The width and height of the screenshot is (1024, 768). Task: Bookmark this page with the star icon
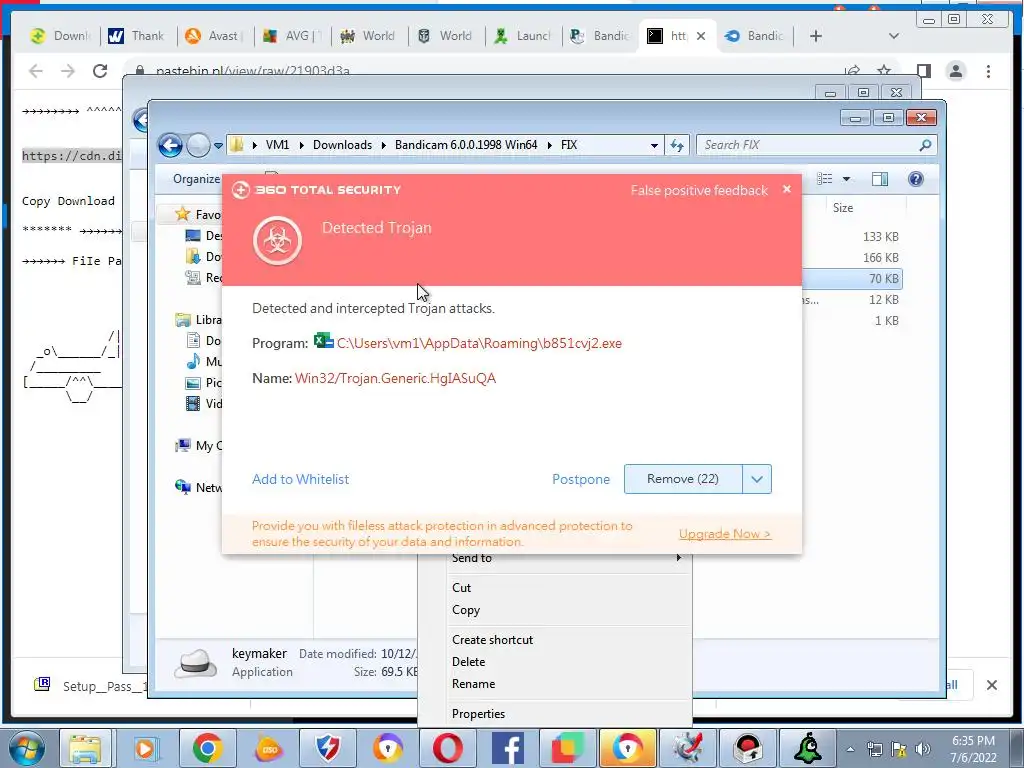tap(884, 71)
